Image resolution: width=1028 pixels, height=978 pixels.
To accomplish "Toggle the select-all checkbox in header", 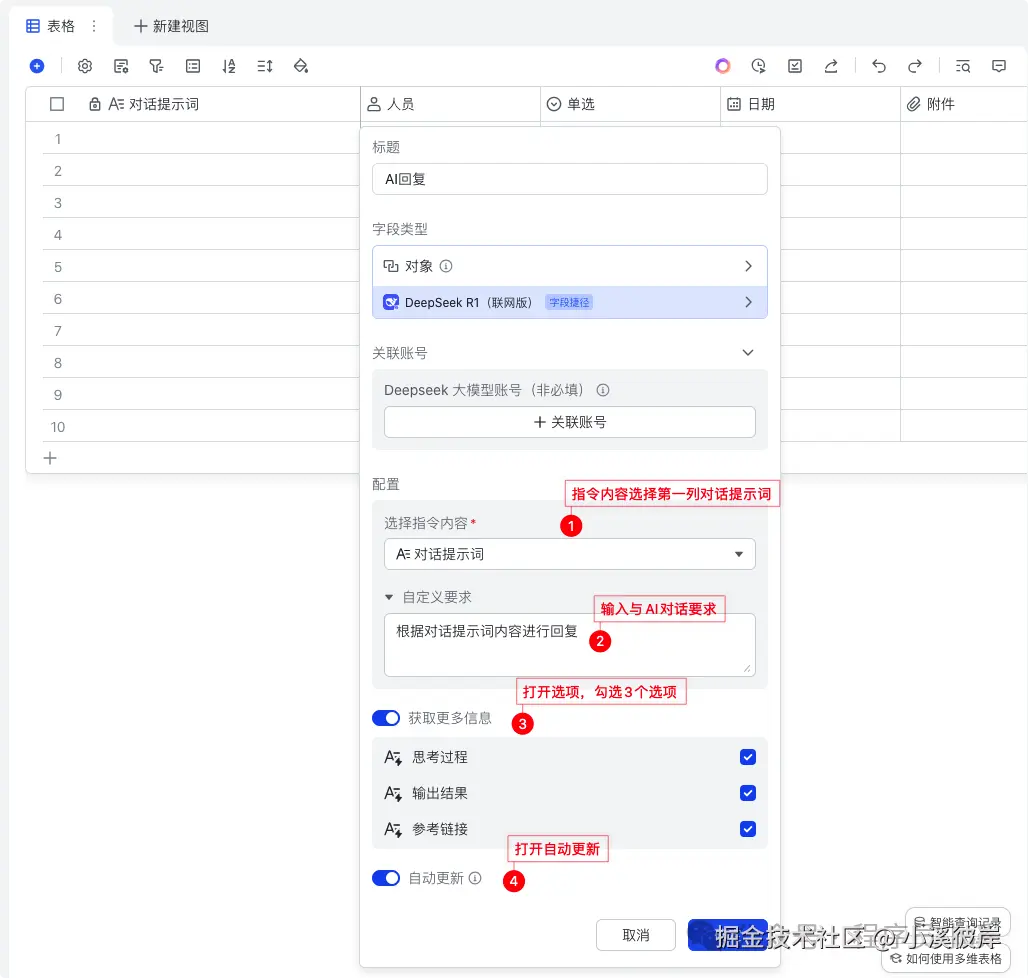I will pos(57,104).
